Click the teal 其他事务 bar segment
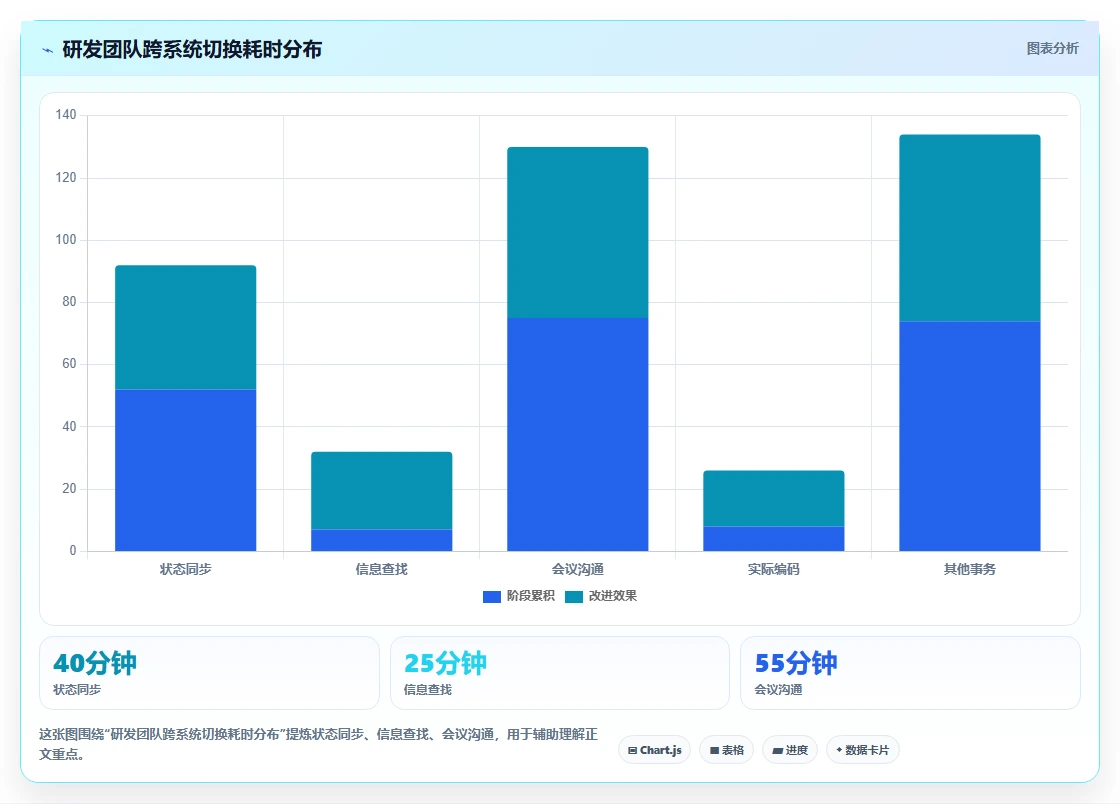 pyautogui.click(x=970, y=228)
